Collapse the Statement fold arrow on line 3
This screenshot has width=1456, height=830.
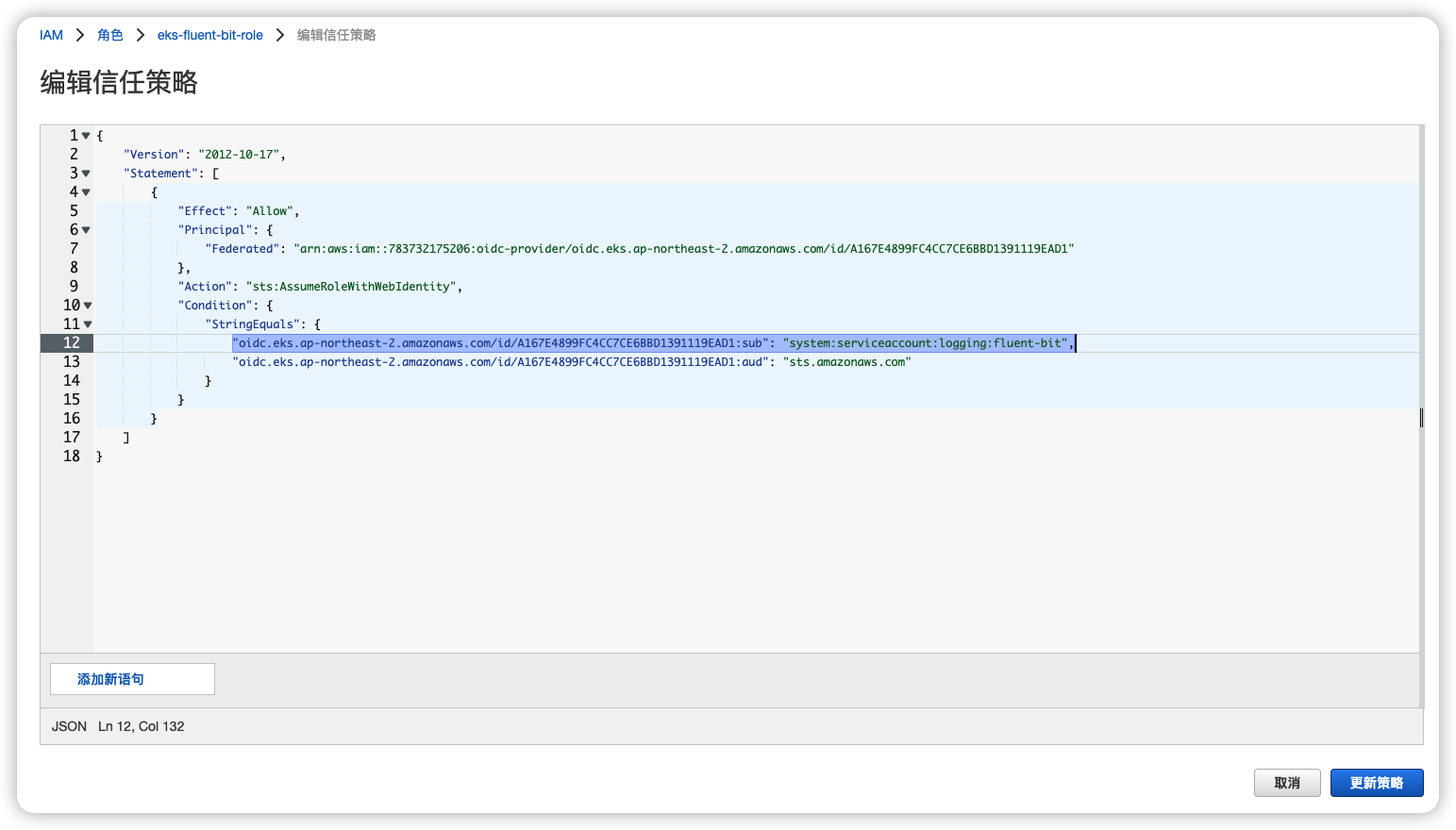[86, 174]
